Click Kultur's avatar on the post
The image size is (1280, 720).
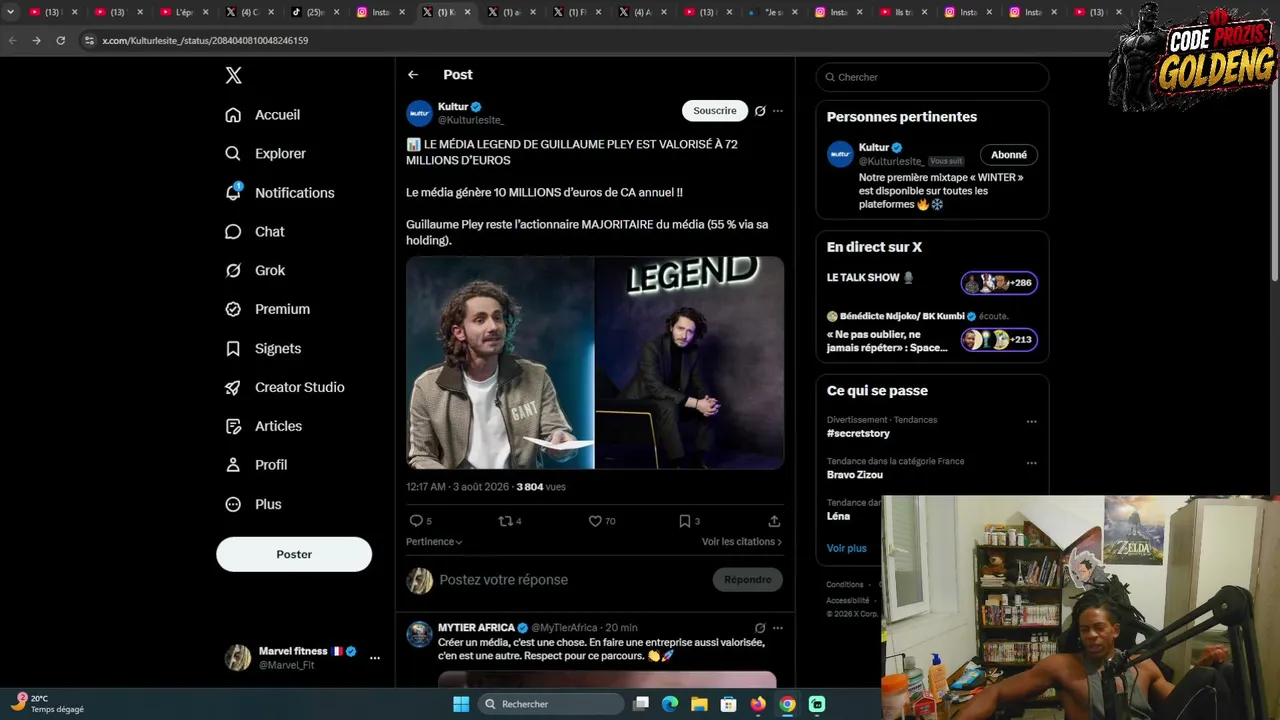(419, 113)
